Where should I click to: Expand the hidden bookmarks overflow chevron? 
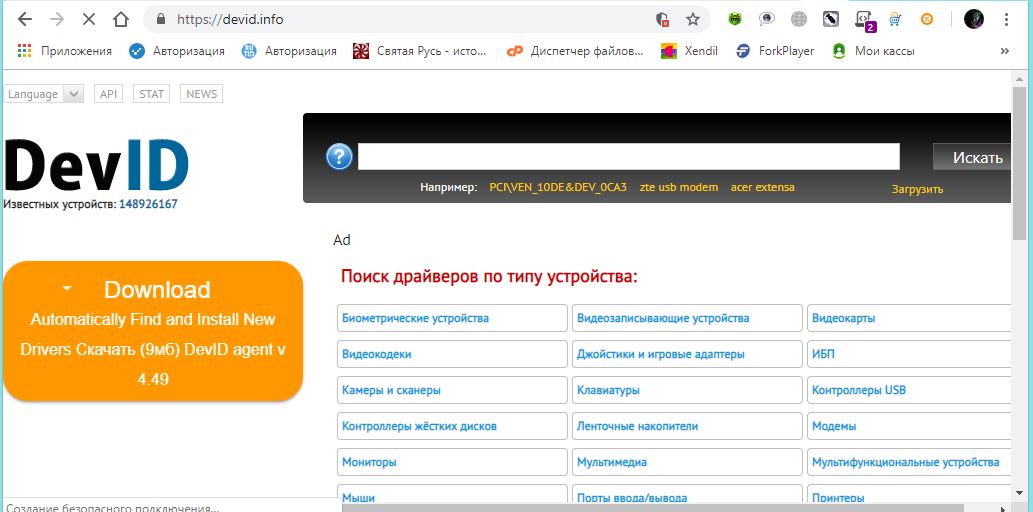1004,50
